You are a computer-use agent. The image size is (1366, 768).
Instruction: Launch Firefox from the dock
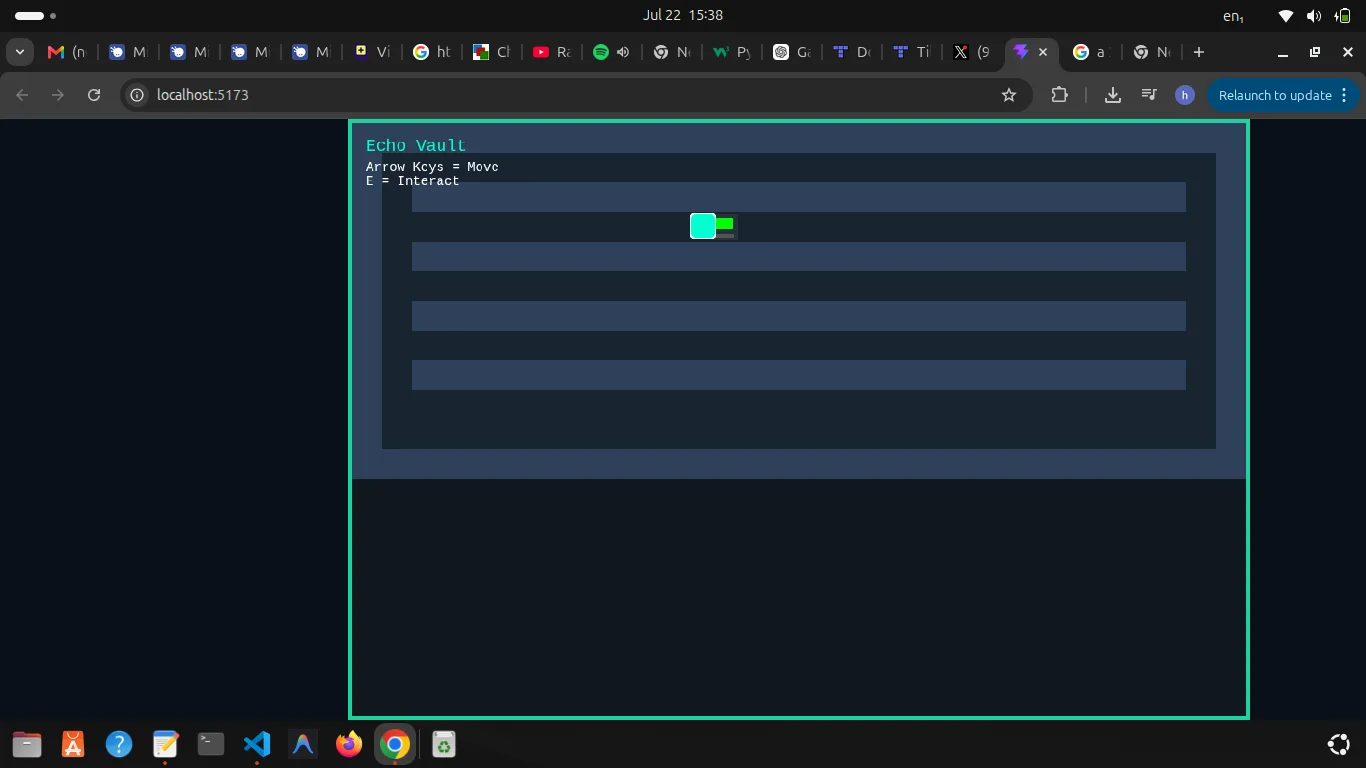pos(349,744)
